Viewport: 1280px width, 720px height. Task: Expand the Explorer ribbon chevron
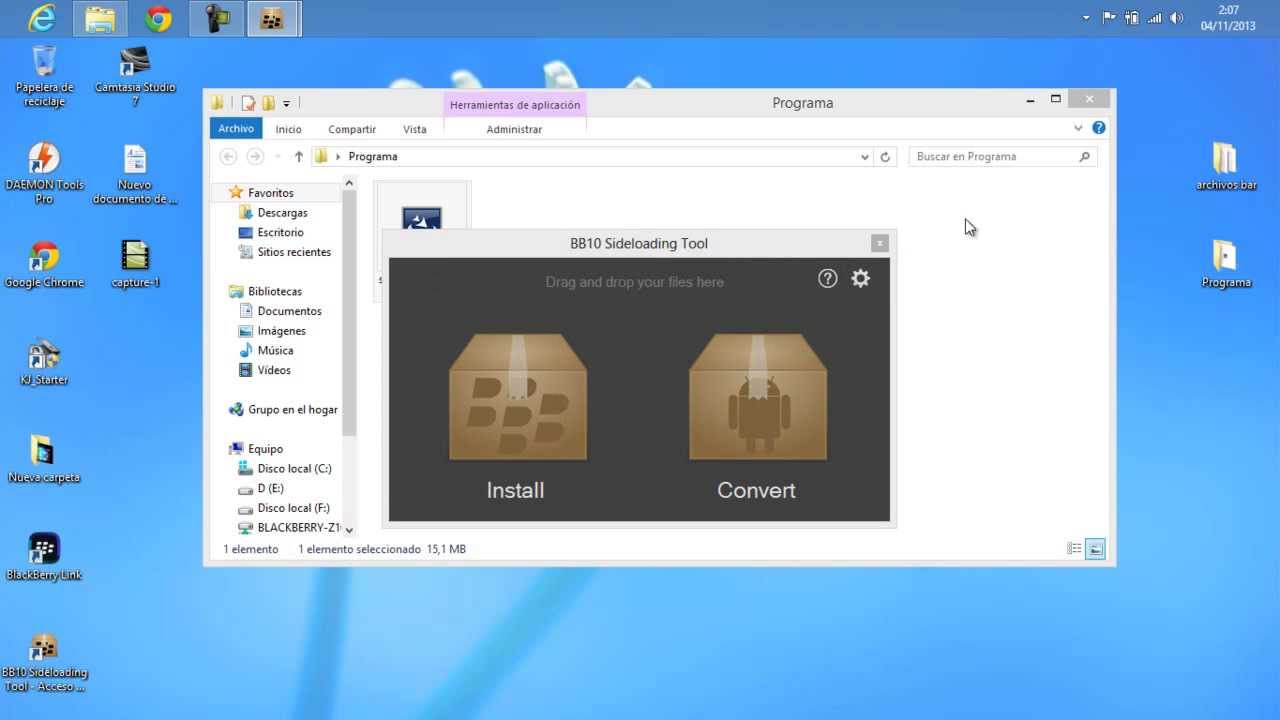pos(1078,128)
